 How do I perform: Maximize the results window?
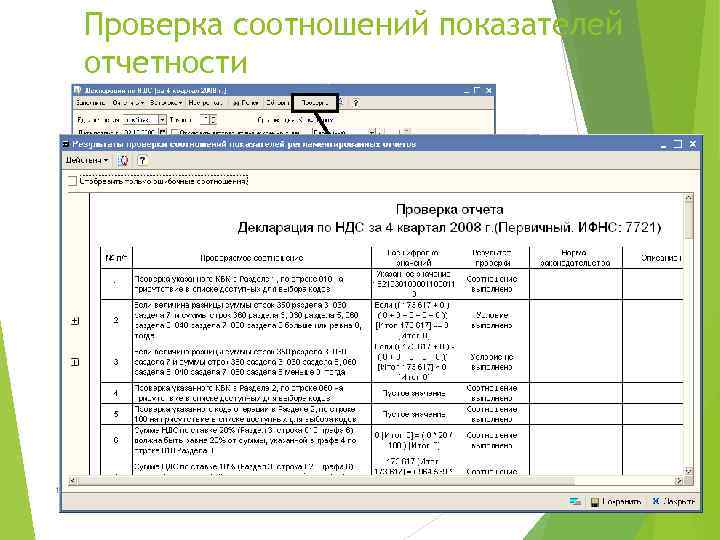[677, 144]
